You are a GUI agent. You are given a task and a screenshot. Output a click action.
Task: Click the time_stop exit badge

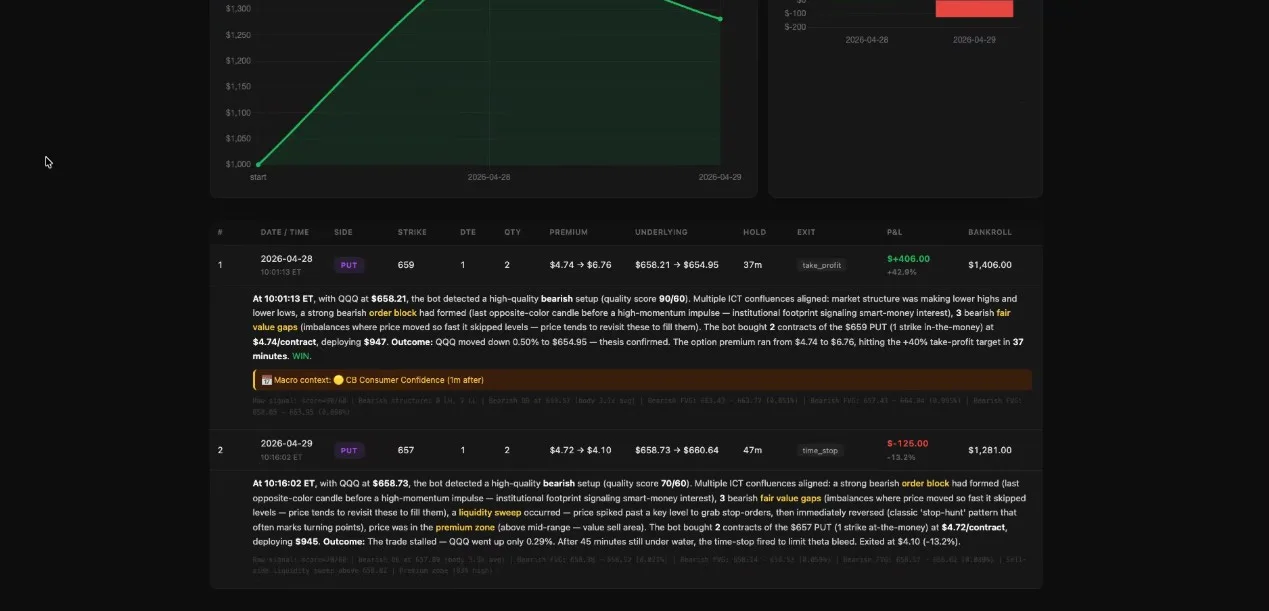point(819,450)
